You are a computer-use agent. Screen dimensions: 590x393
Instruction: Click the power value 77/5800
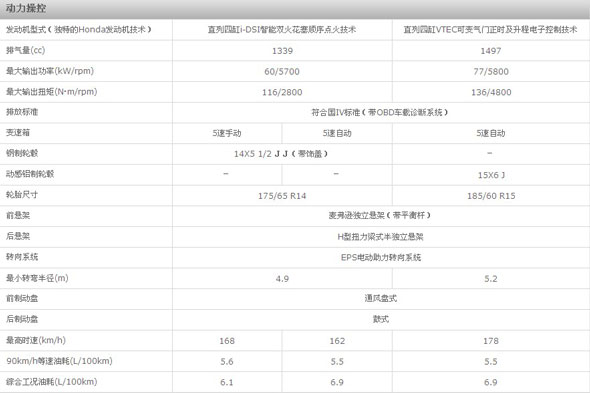[x=491, y=72]
